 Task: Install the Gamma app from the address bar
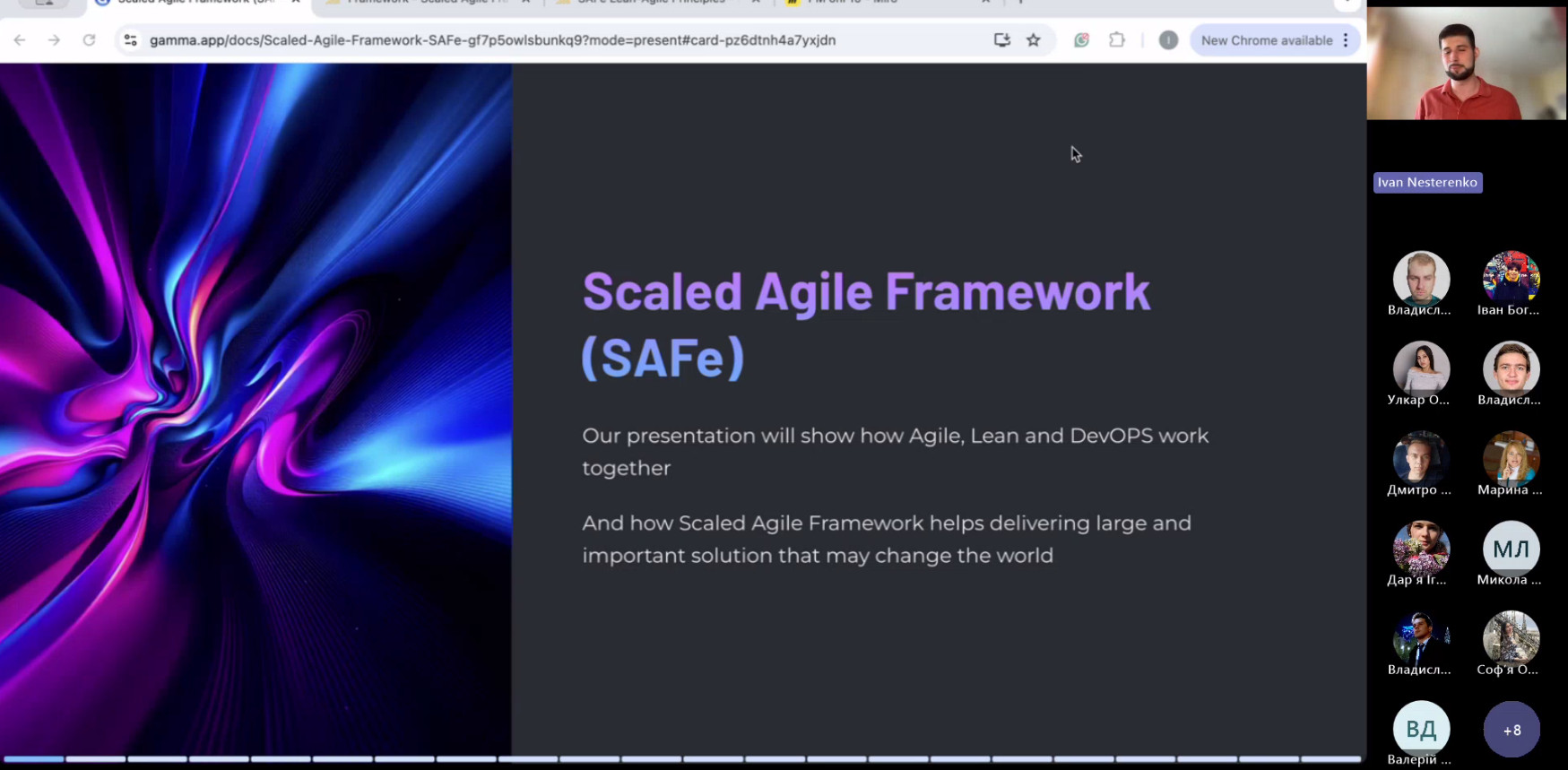point(1002,40)
